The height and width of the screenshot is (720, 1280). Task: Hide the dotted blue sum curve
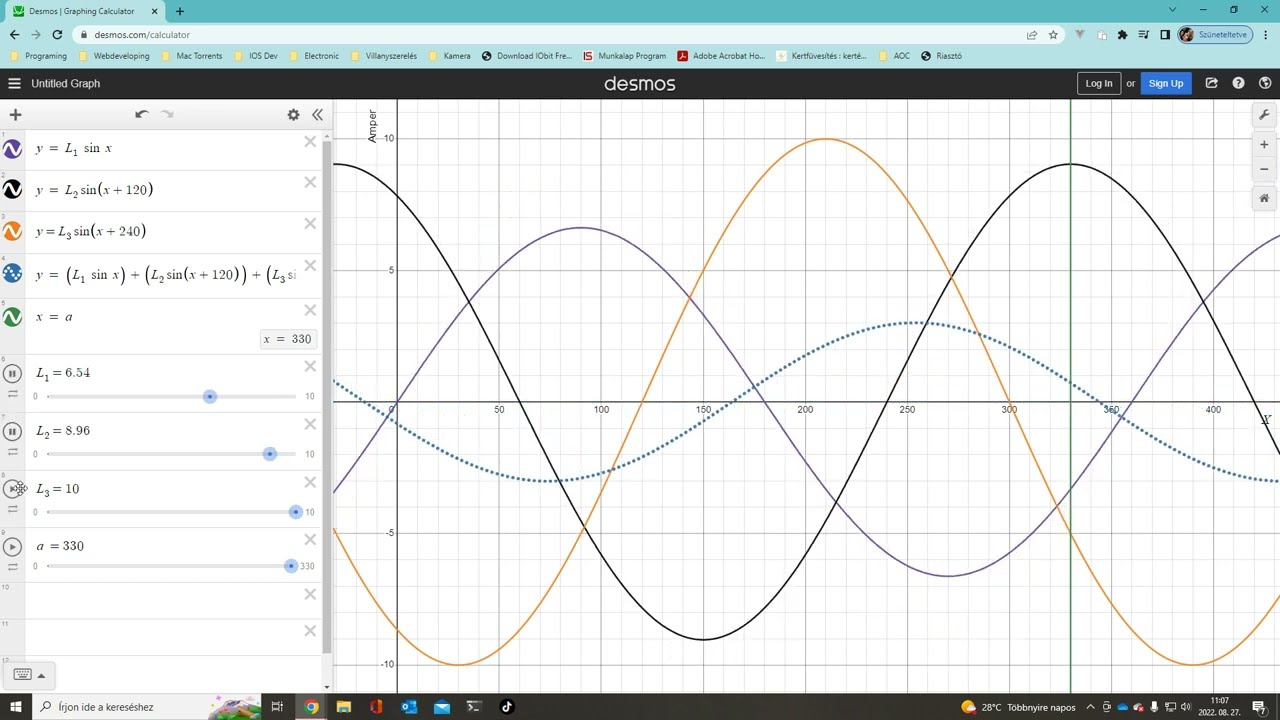(x=12, y=273)
